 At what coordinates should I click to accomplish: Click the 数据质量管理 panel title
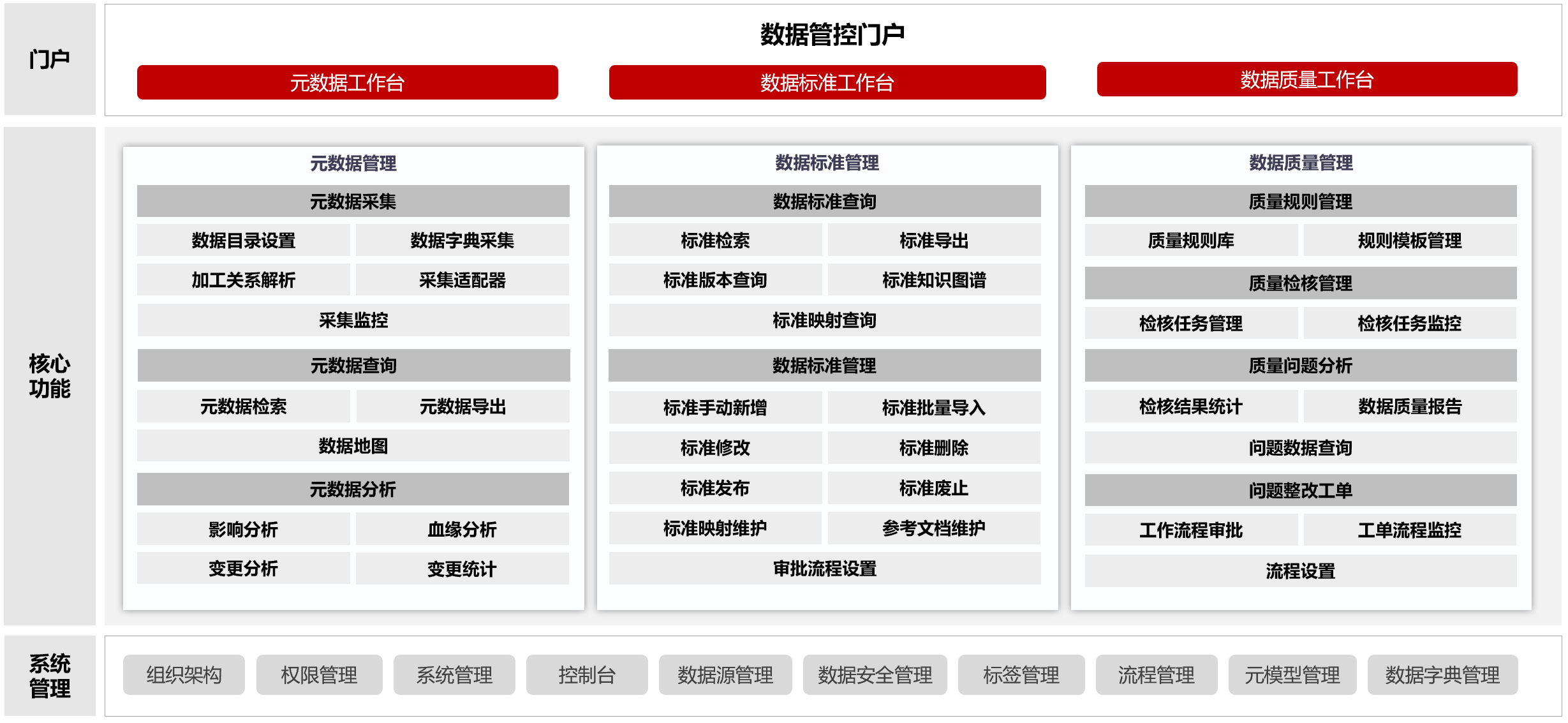pyautogui.click(x=1301, y=163)
